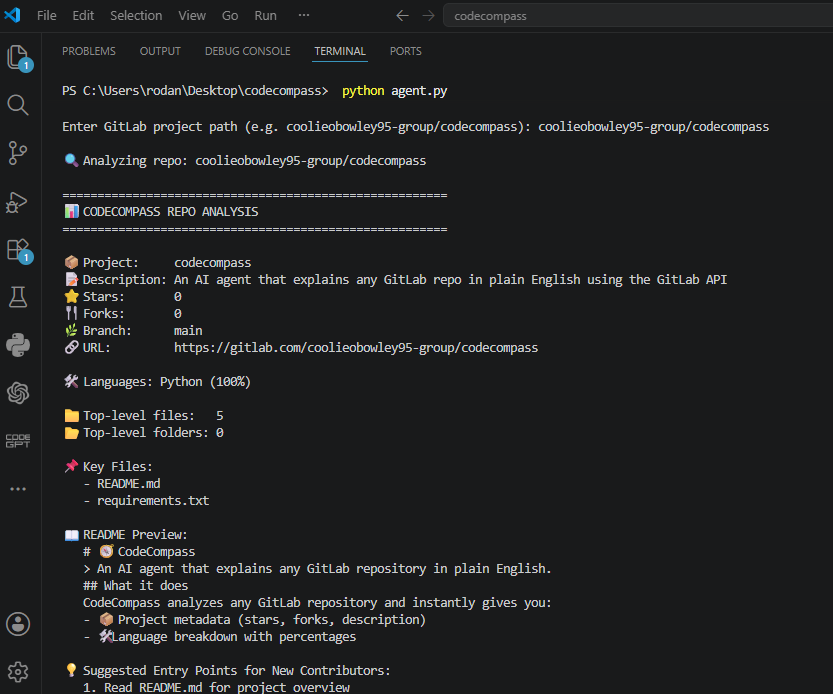Click the 'Project: codecompass' line
Screen dimensions: 833x694
tap(158, 263)
